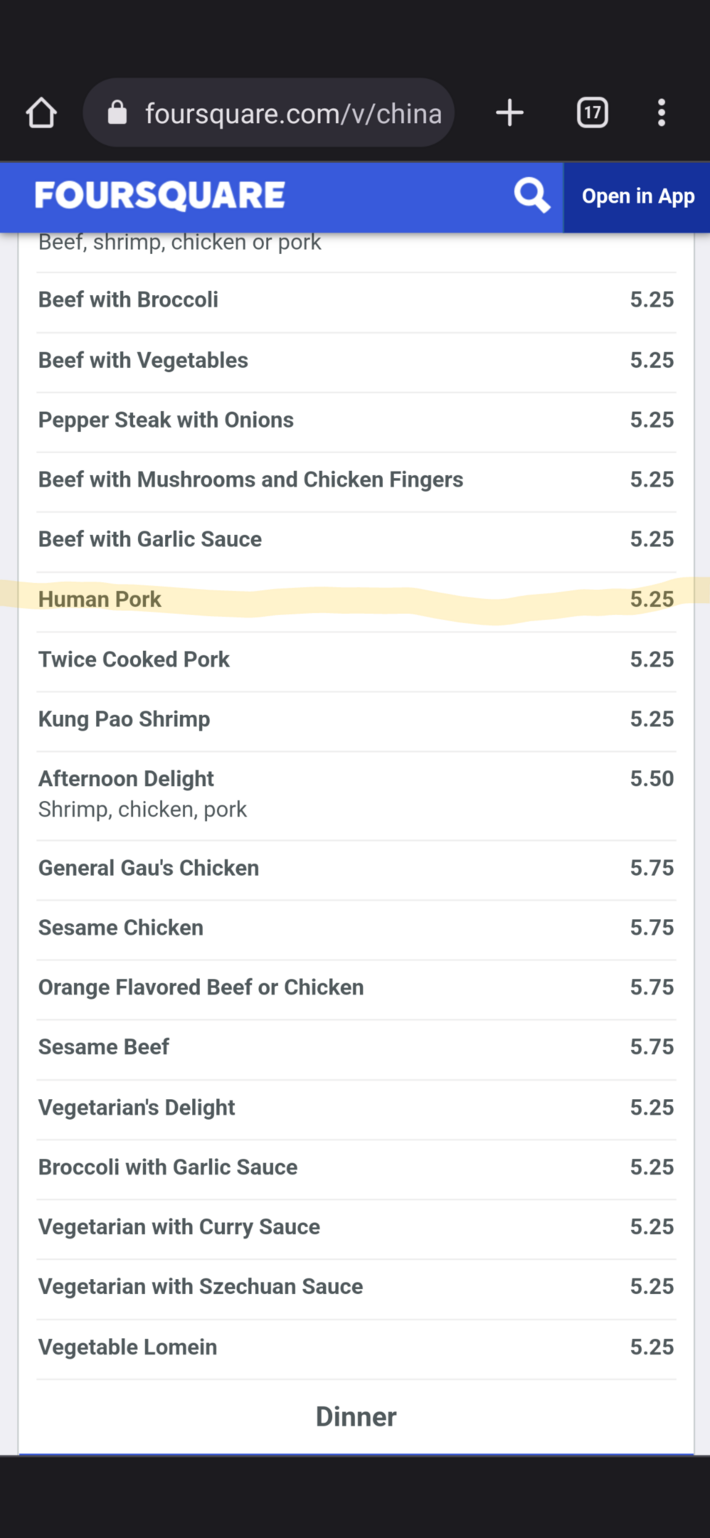710x1538 pixels.
Task: Click the General Gau's Chicken entry
Action: pyautogui.click(x=148, y=868)
